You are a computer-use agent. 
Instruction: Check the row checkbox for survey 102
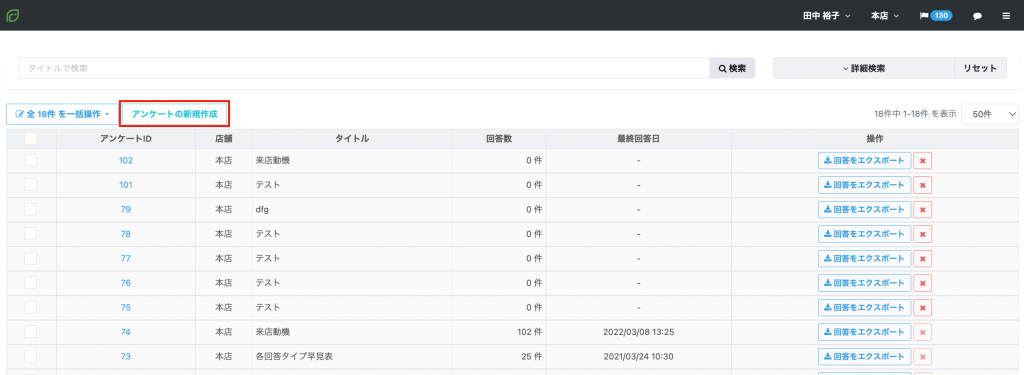point(31,161)
